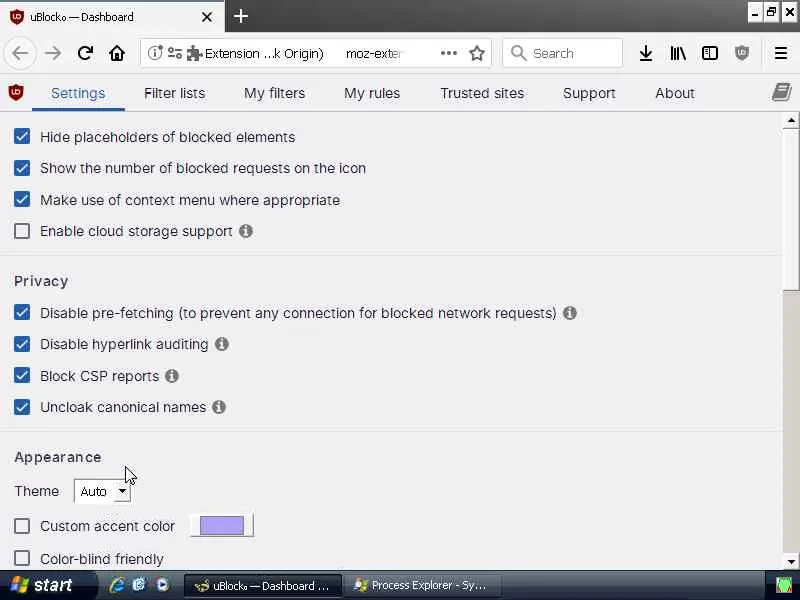Open the Theme Auto dropdown

[103, 491]
